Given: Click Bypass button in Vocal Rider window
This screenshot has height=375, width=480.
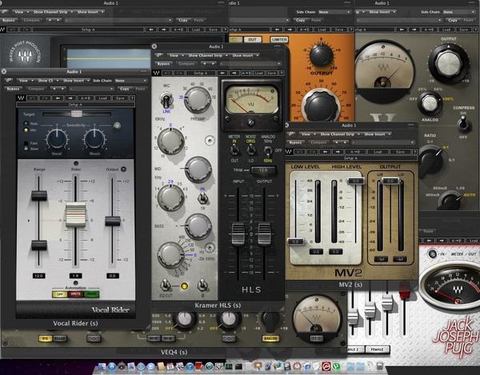Looking at the screenshot, I should coord(13,89).
